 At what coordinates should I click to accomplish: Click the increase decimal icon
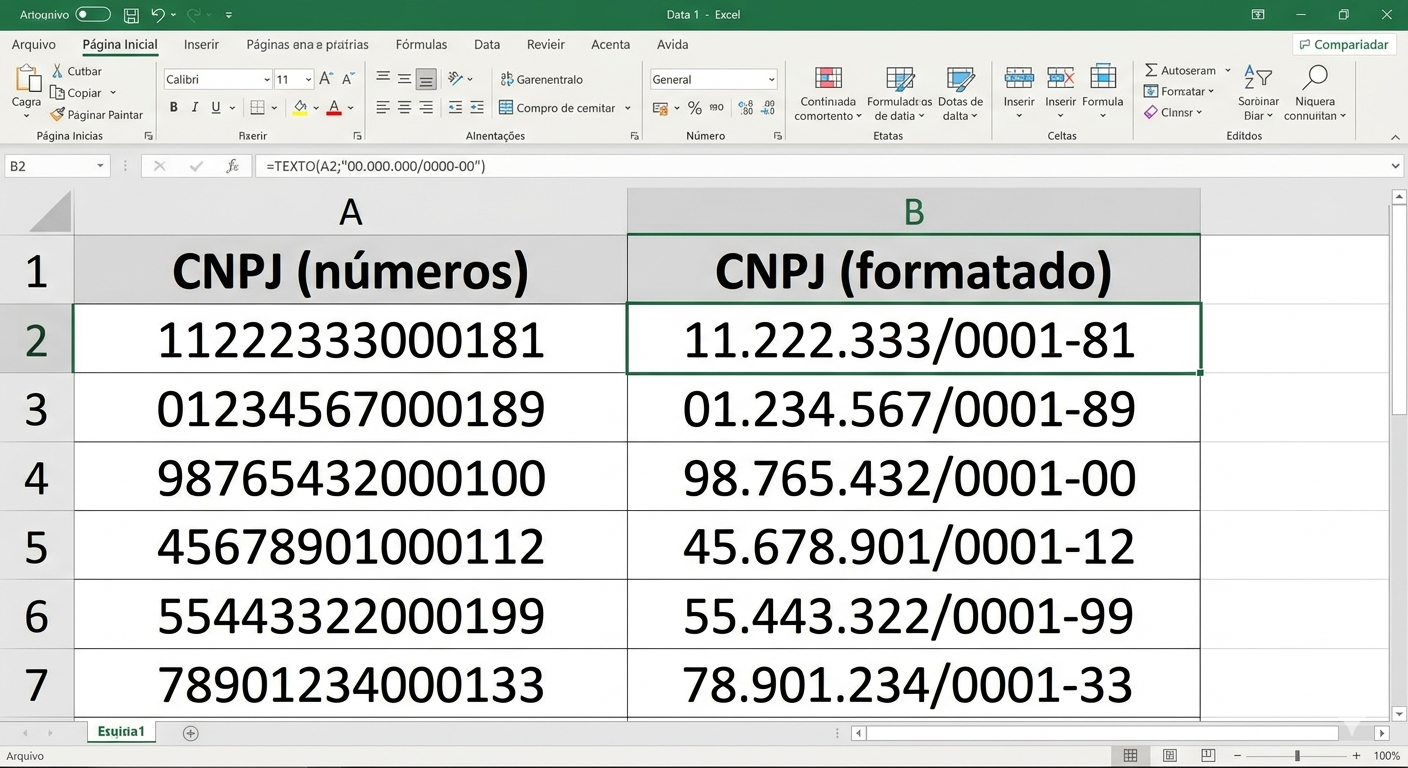[746, 106]
